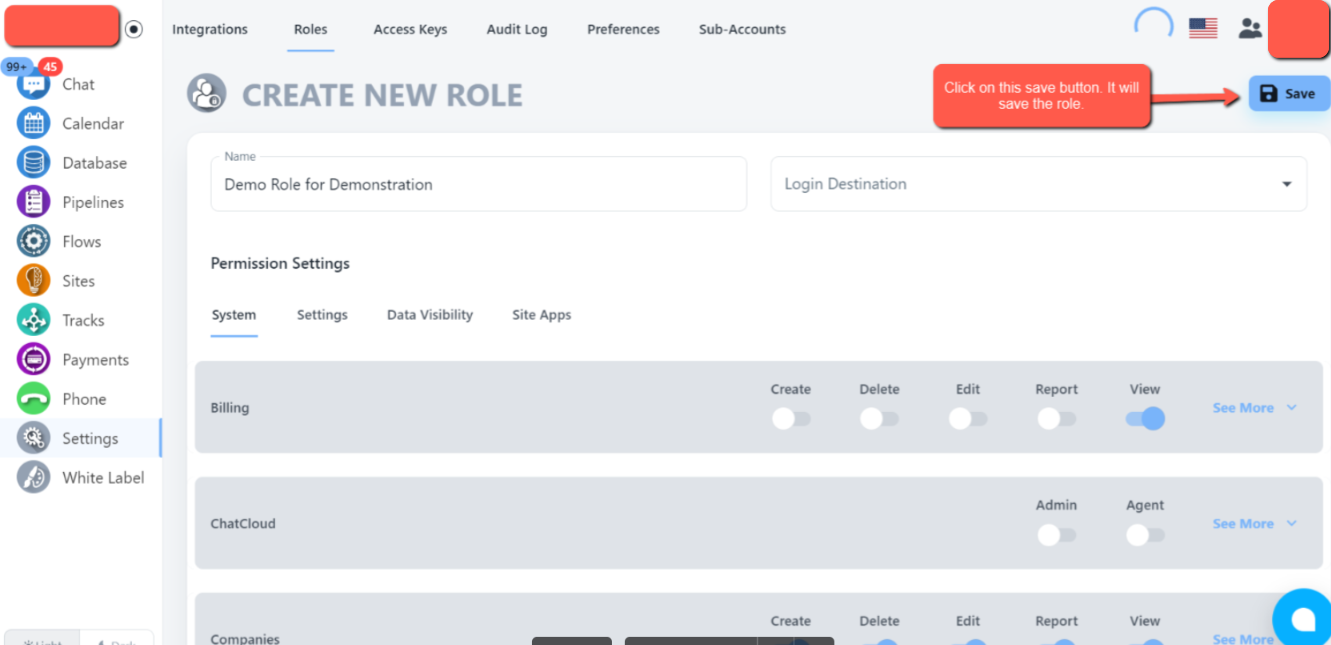Turn off the Billing View toggle

pos(1145,419)
